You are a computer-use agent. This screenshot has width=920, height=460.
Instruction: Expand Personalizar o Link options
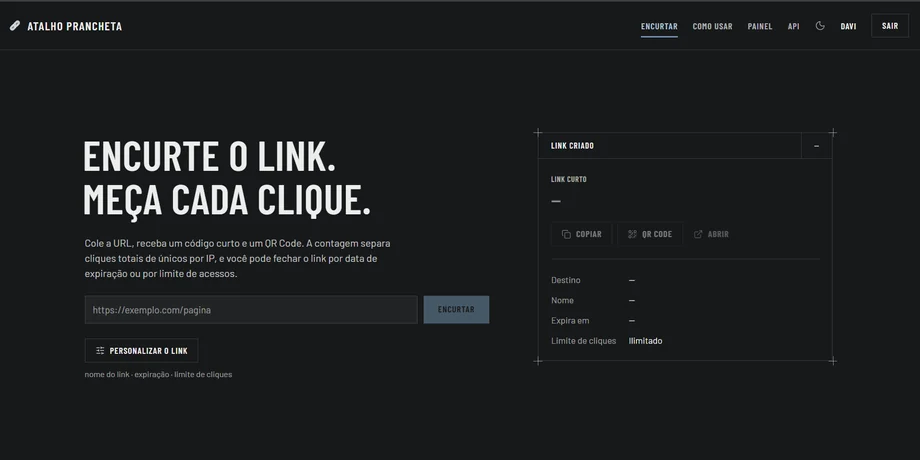pyautogui.click(x=141, y=350)
